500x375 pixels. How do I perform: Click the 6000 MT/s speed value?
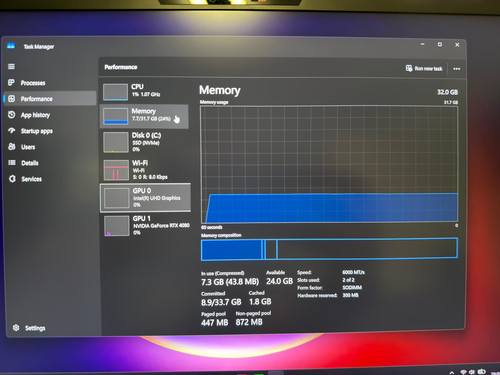tap(353, 272)
